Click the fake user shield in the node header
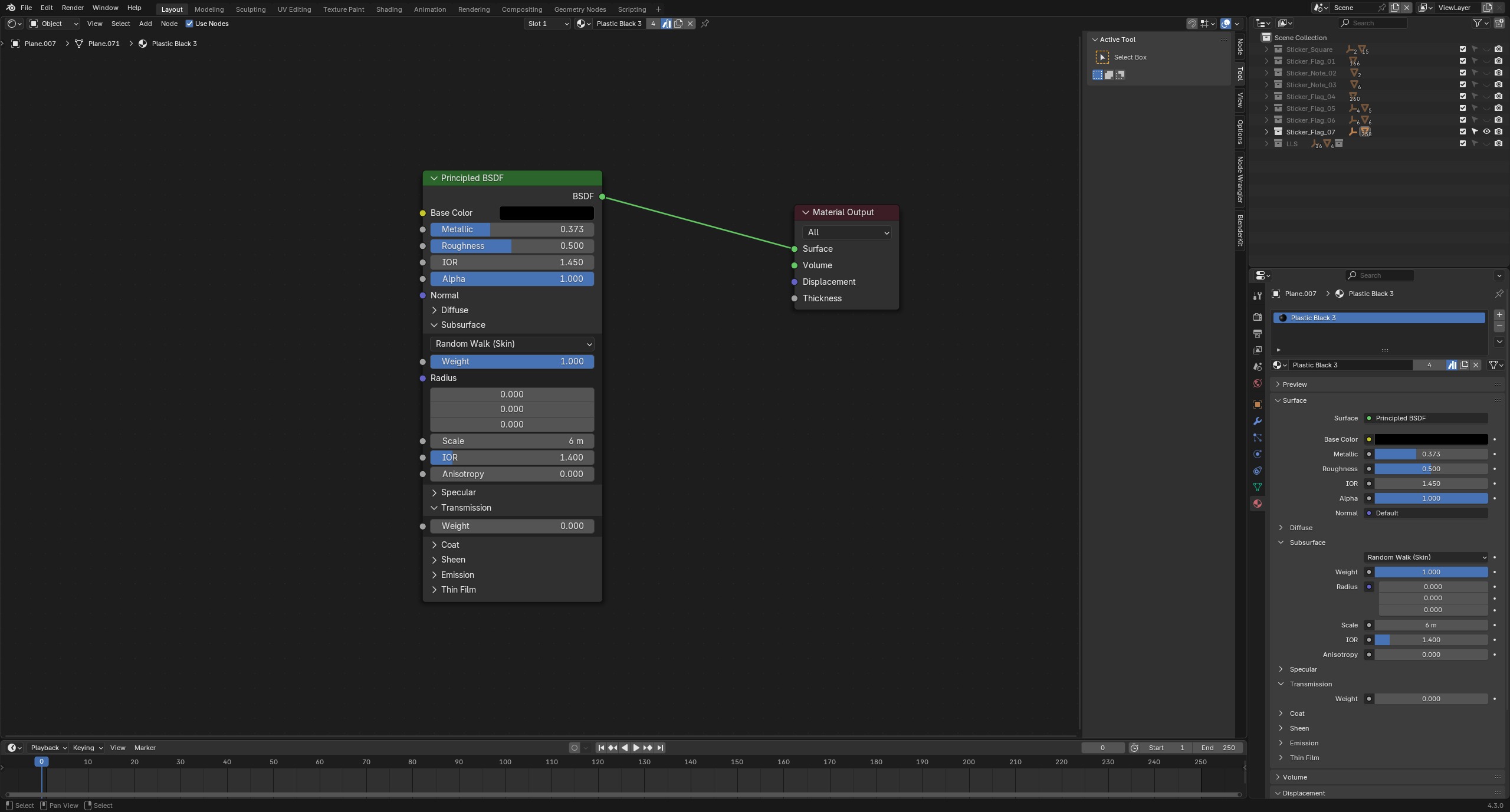 click(666, 24)
